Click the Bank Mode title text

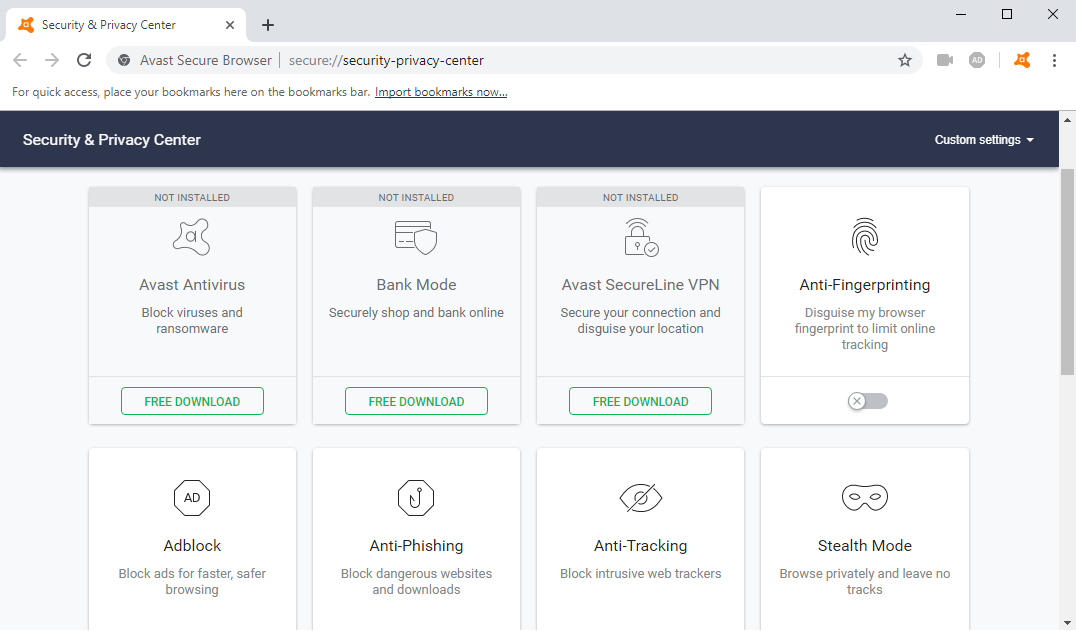[416, 285]
